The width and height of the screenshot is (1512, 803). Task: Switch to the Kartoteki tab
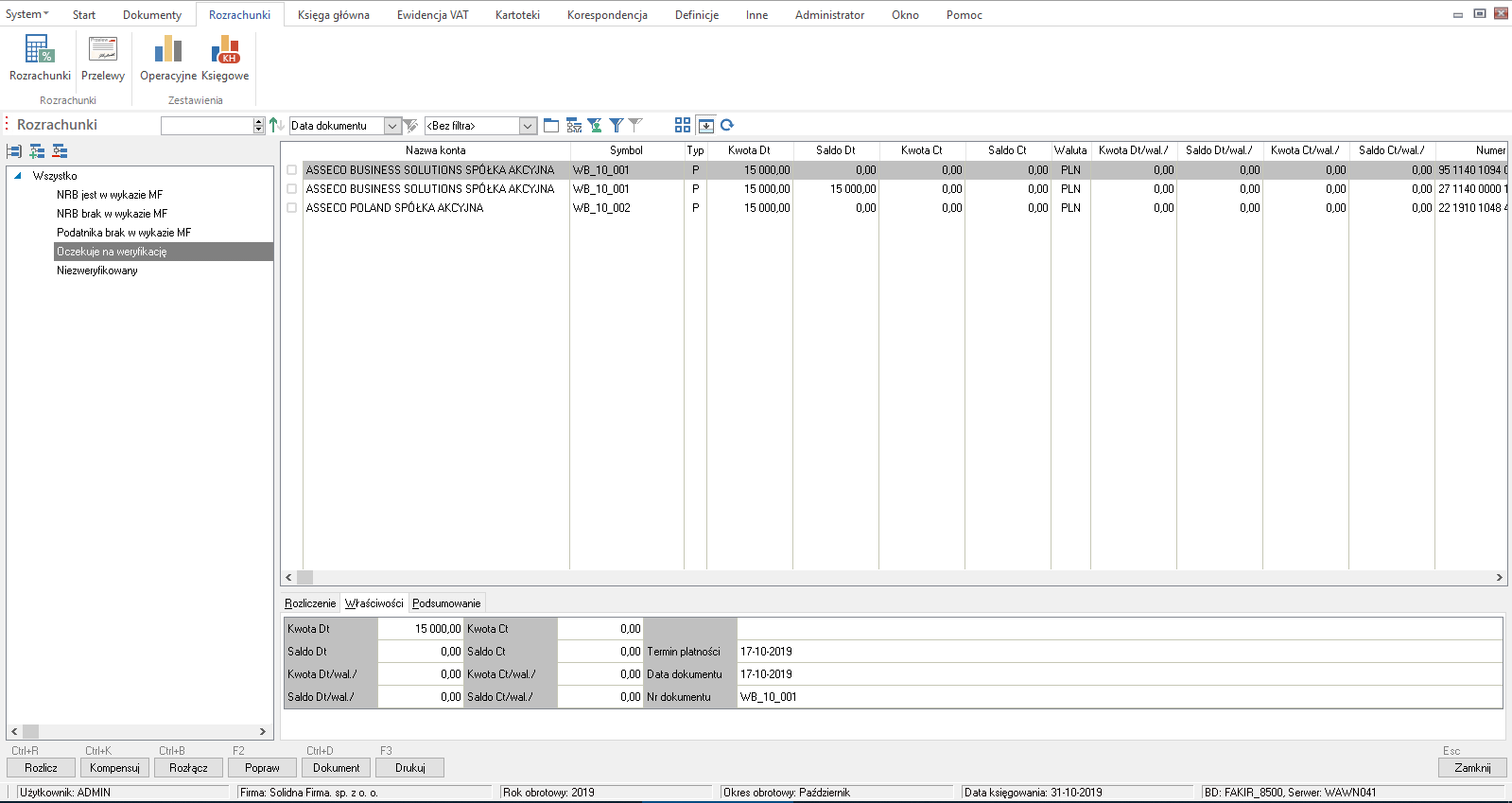coord(518,14)
